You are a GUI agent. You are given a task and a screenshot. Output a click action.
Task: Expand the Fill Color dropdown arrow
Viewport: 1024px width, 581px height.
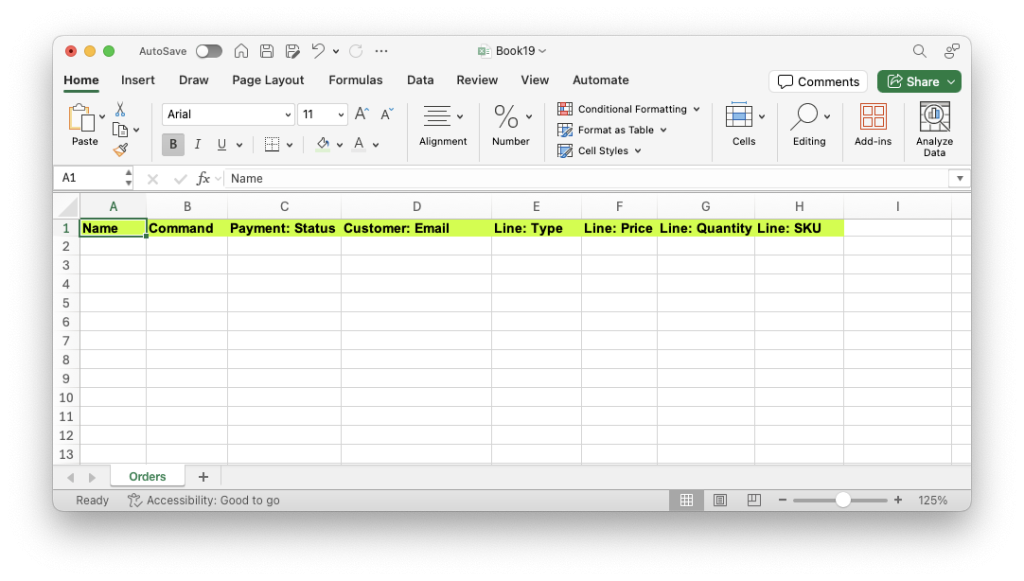[340, 144]
